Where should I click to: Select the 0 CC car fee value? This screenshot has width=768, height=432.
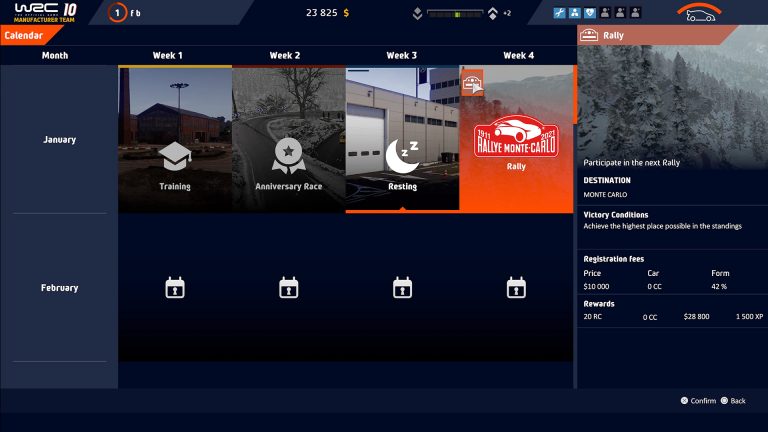point(654,287)
